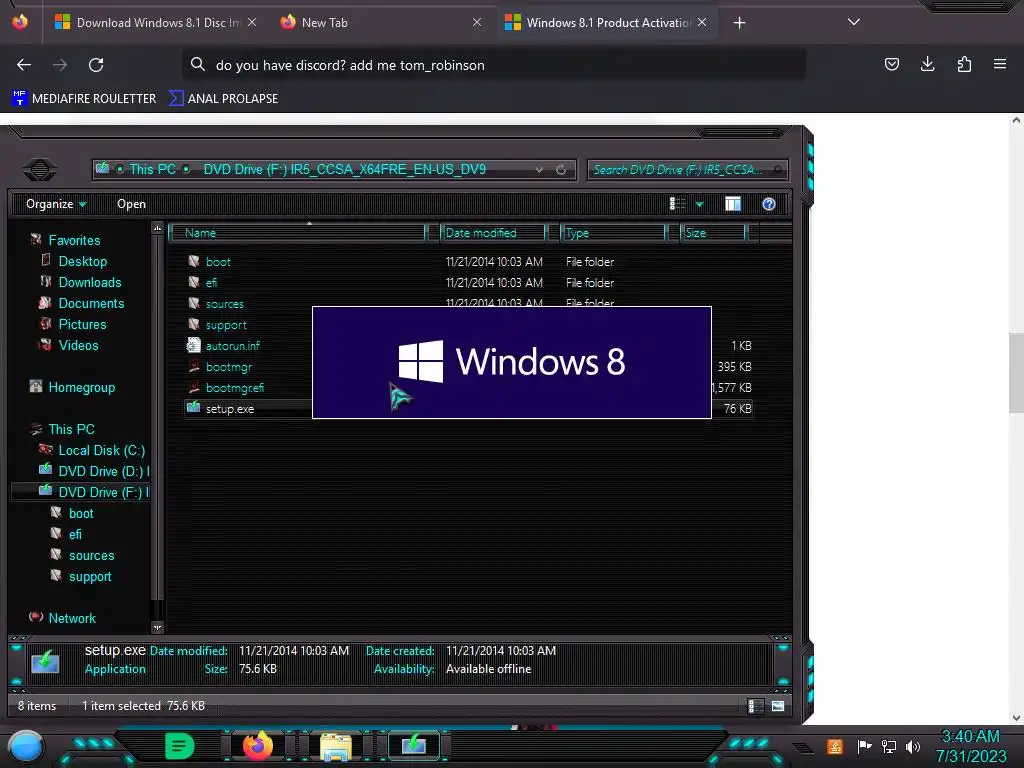Open a new tab with plus button
This screenshot has height=768, width=1024.
point(739,23)
